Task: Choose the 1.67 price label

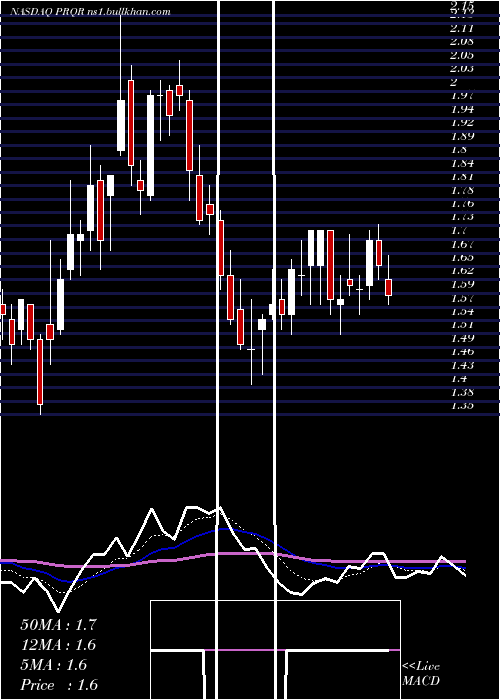Action: [x=462, y=244]
